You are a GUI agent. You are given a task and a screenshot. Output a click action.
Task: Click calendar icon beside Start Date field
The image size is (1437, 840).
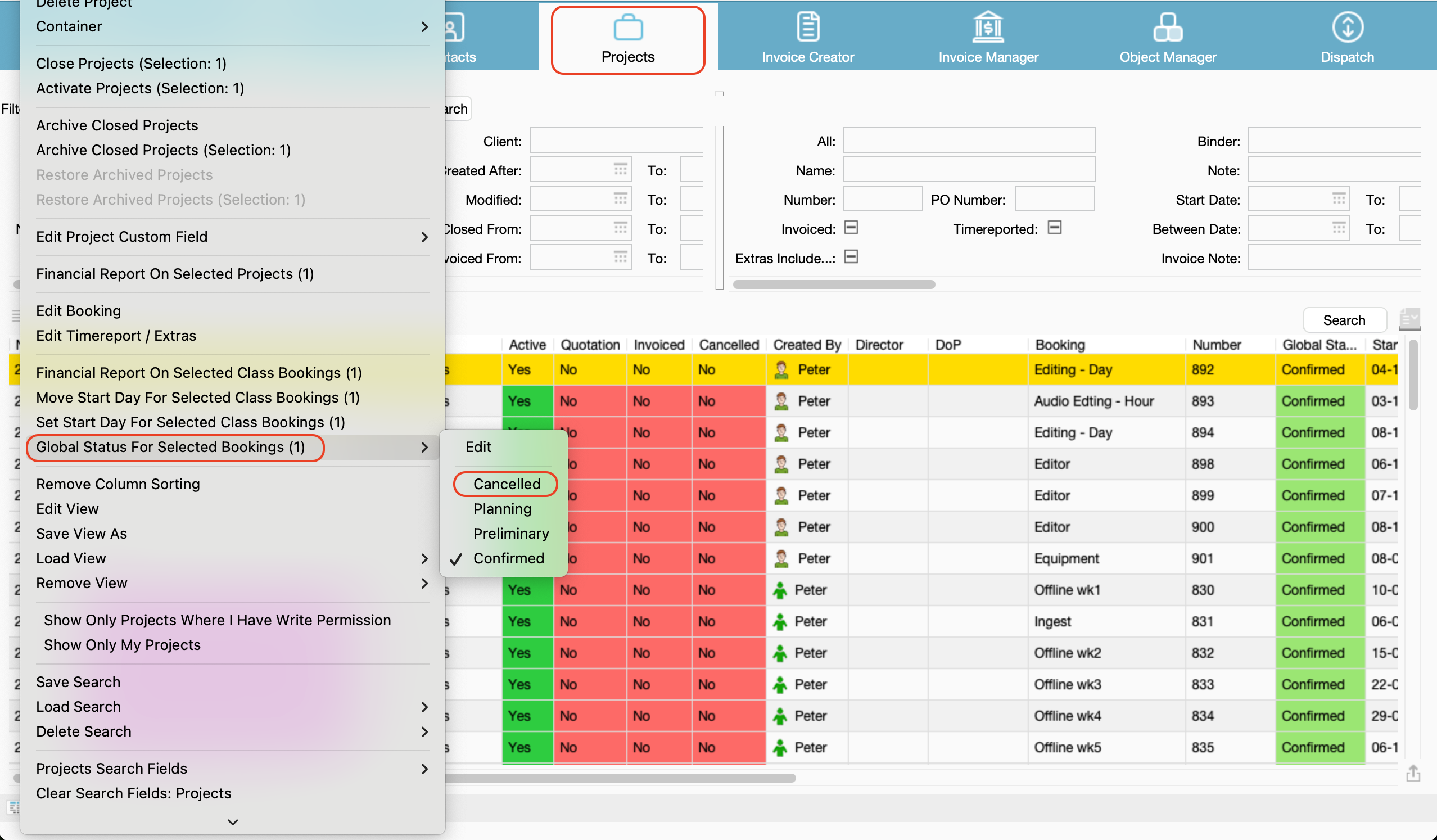tap(1339, 199)
